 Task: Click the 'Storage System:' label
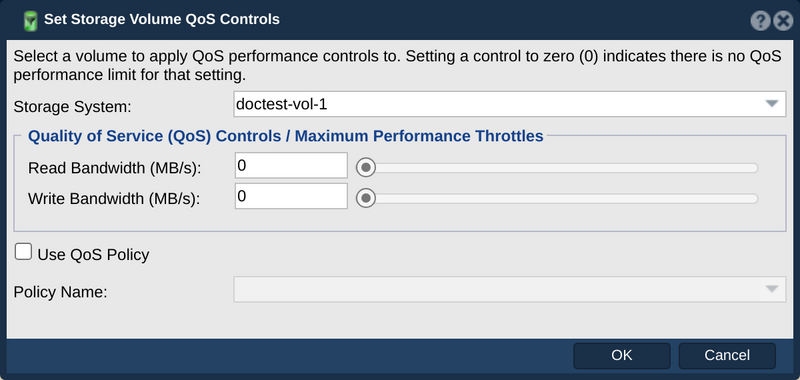72,107
